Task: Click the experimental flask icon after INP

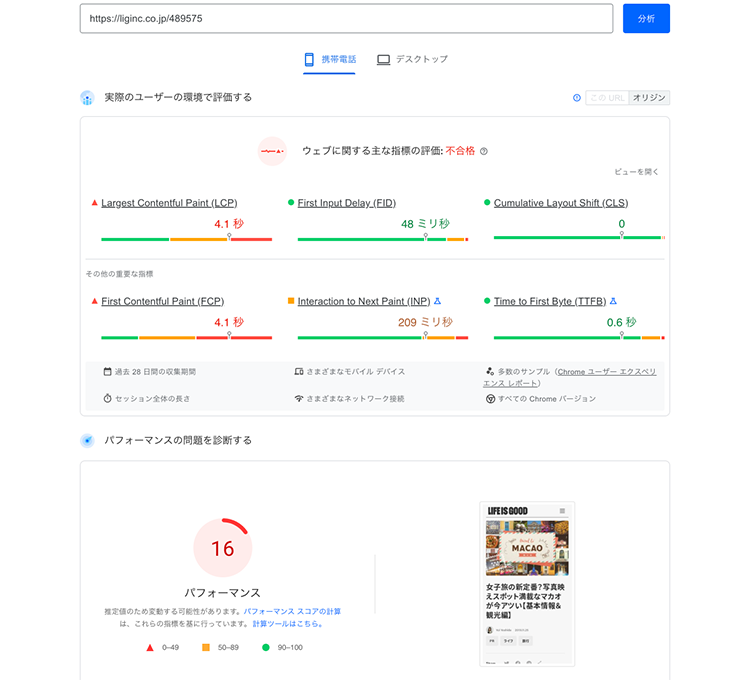Action: [437, 301]
